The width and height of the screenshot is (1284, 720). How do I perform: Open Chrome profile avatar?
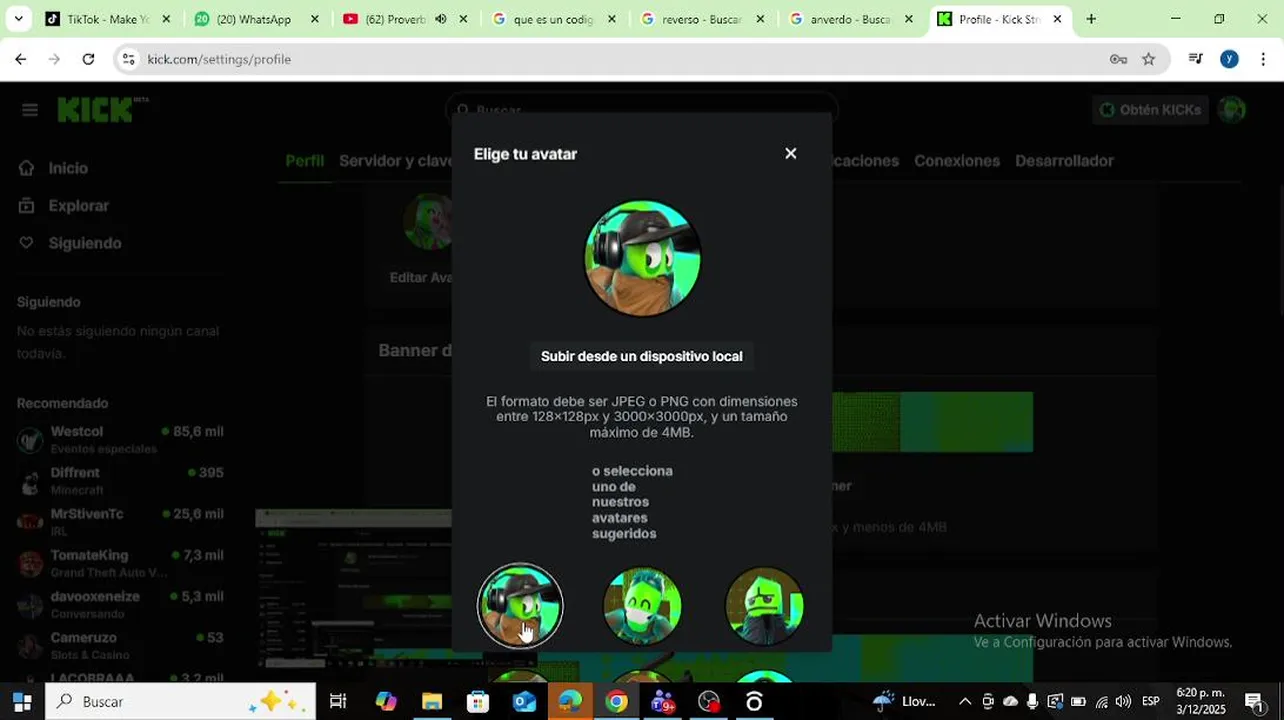[x=1229, y=59]
